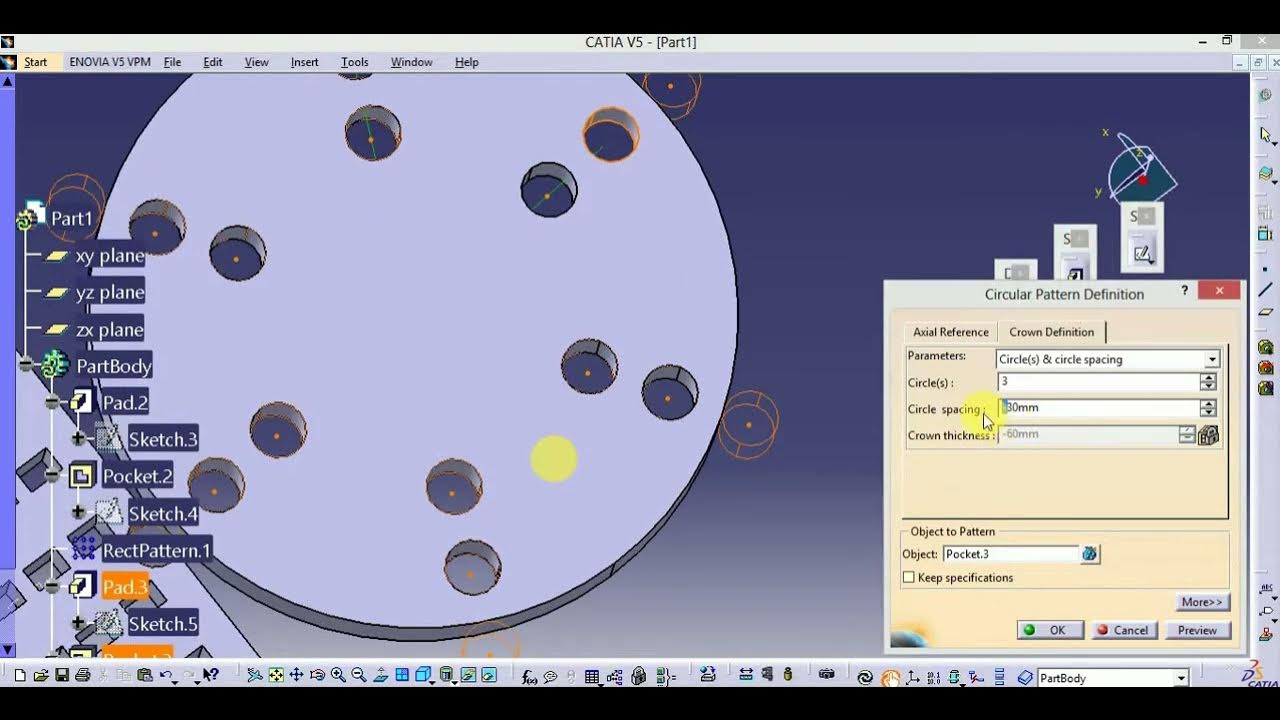Image resolution: width=1280 pixels, height=720 pixels.
Task: Select the Crown Definition tab
Action: (x=1051, y=332)
